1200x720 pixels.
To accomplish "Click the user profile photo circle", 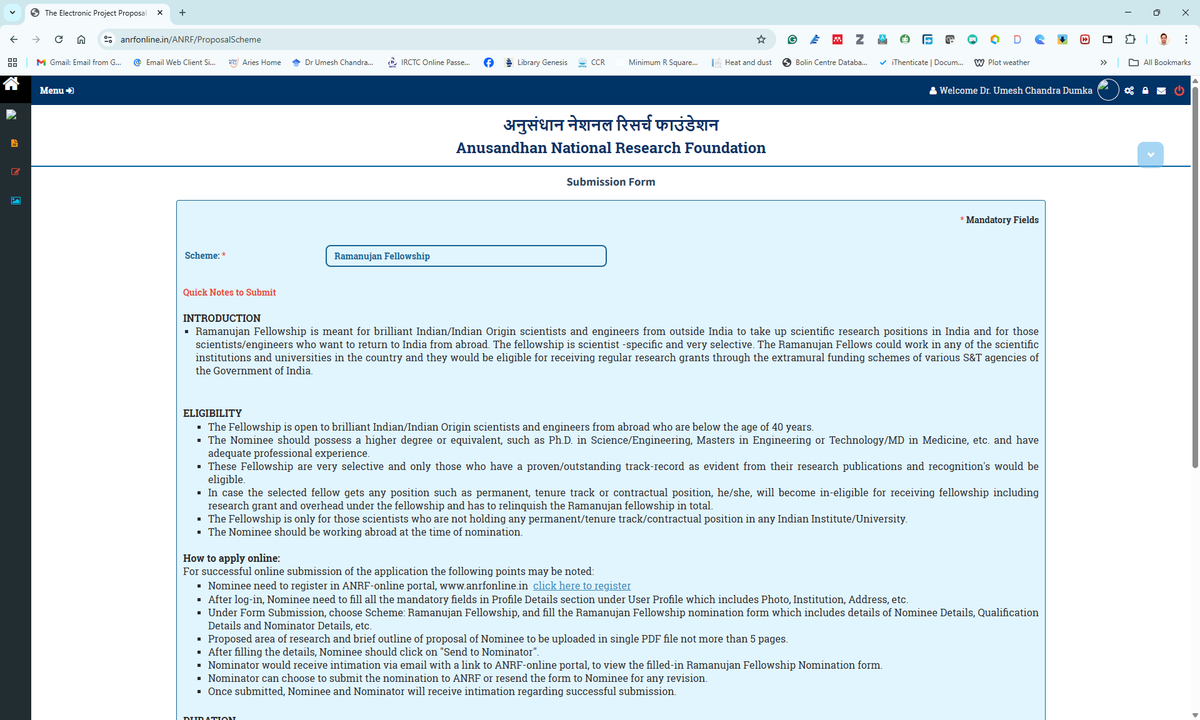I will 1108,90.
